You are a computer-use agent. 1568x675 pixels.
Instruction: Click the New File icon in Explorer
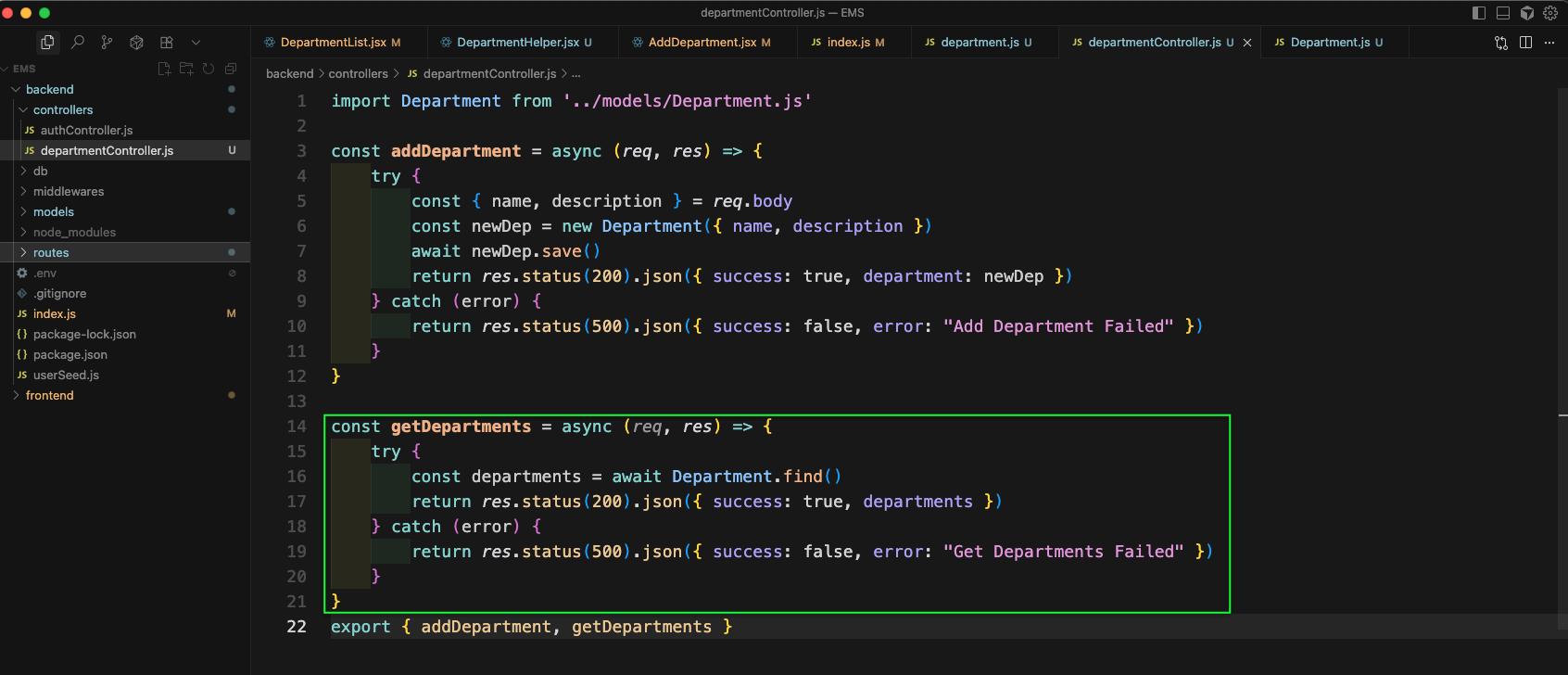tap(164, 69)
